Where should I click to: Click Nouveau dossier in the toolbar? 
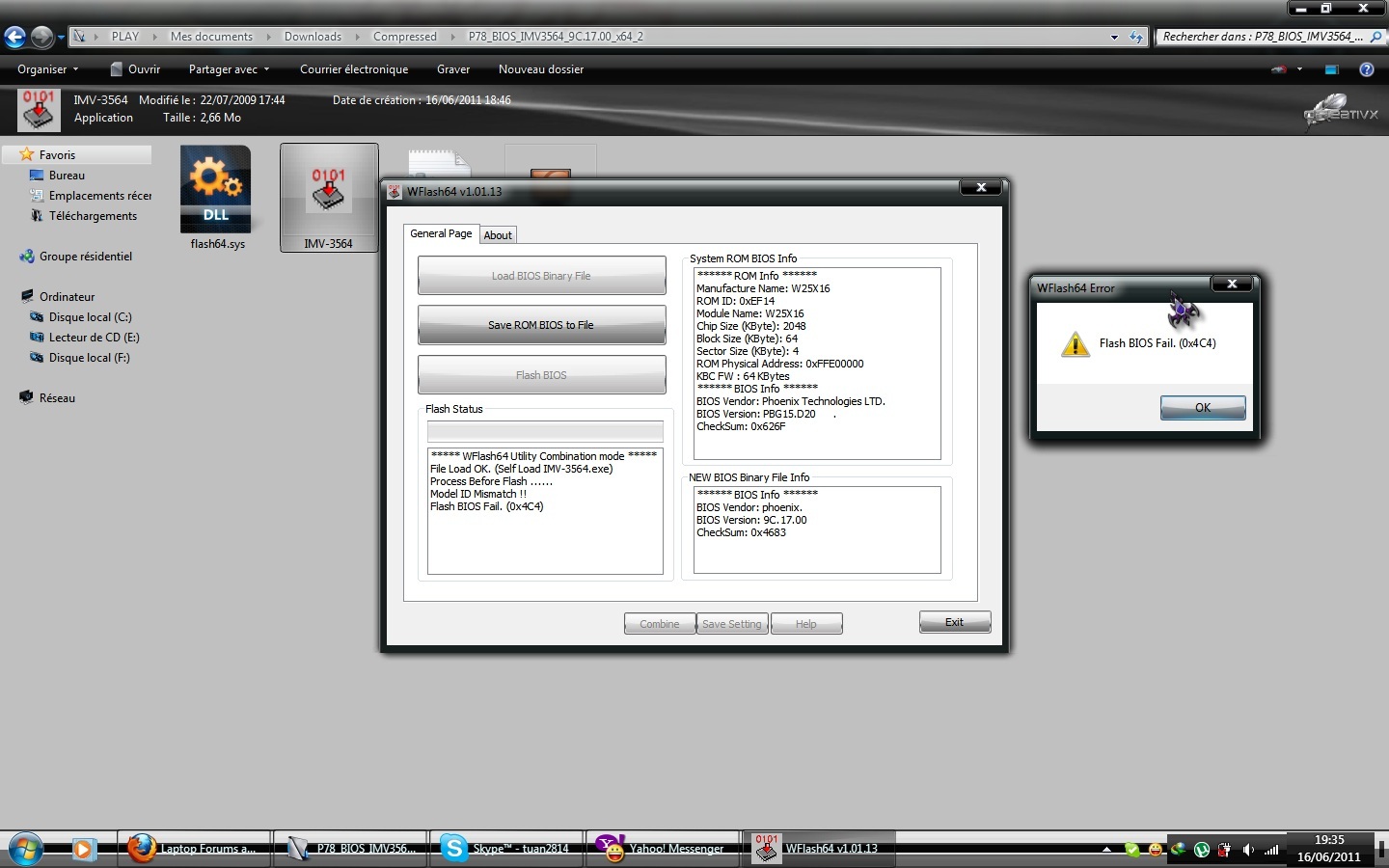pyautogui.click(x=541, y=69)
